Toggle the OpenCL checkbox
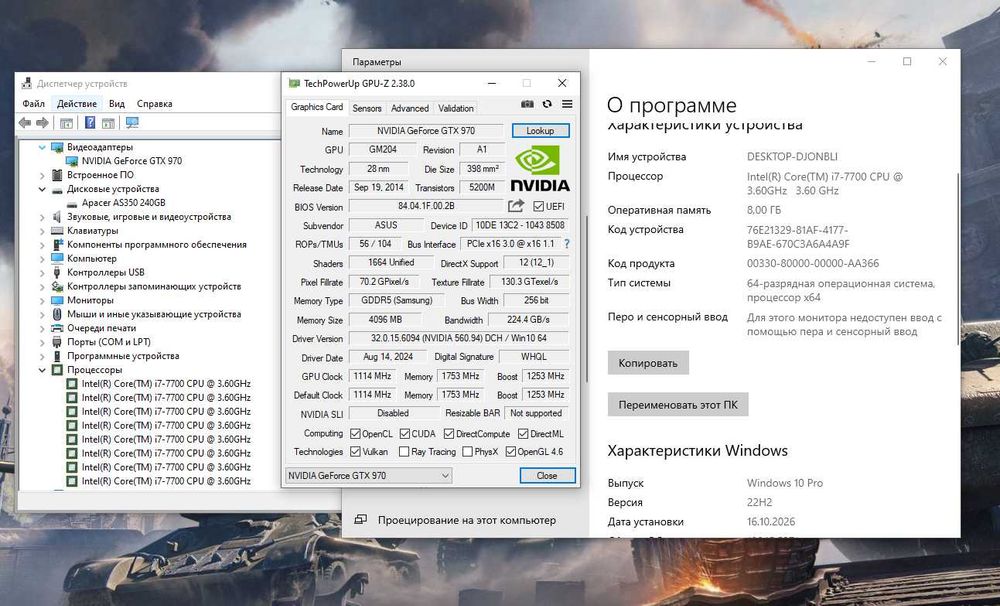This screenshot has width=1000, height=606. pos(355,434)
